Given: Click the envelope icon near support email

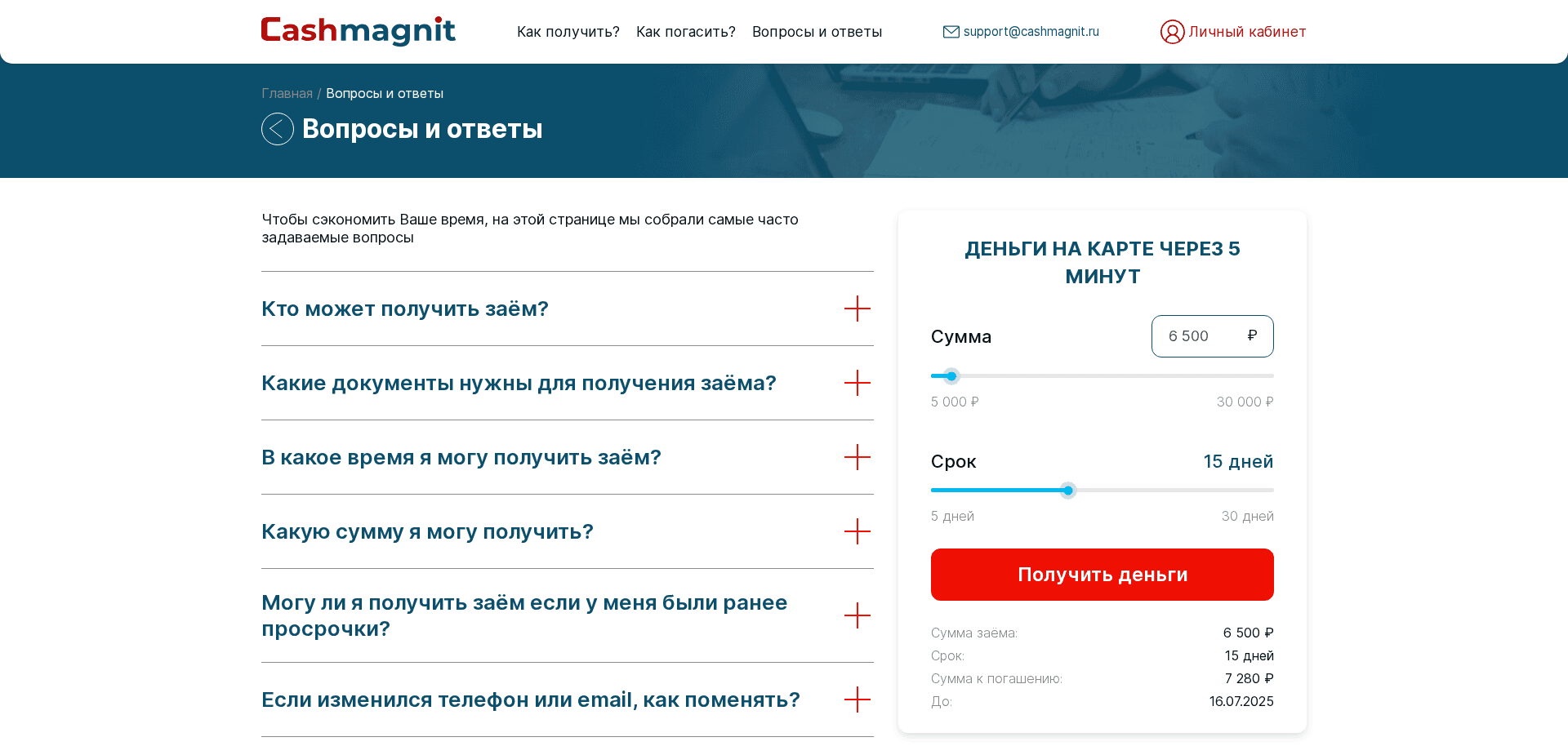Looking at the screenshot, I should click(x=951, y=31).
